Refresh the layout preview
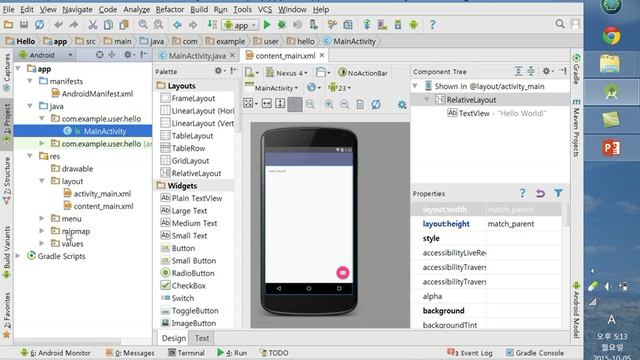Screen dimensions: 640x360 [x=376, y=104]
